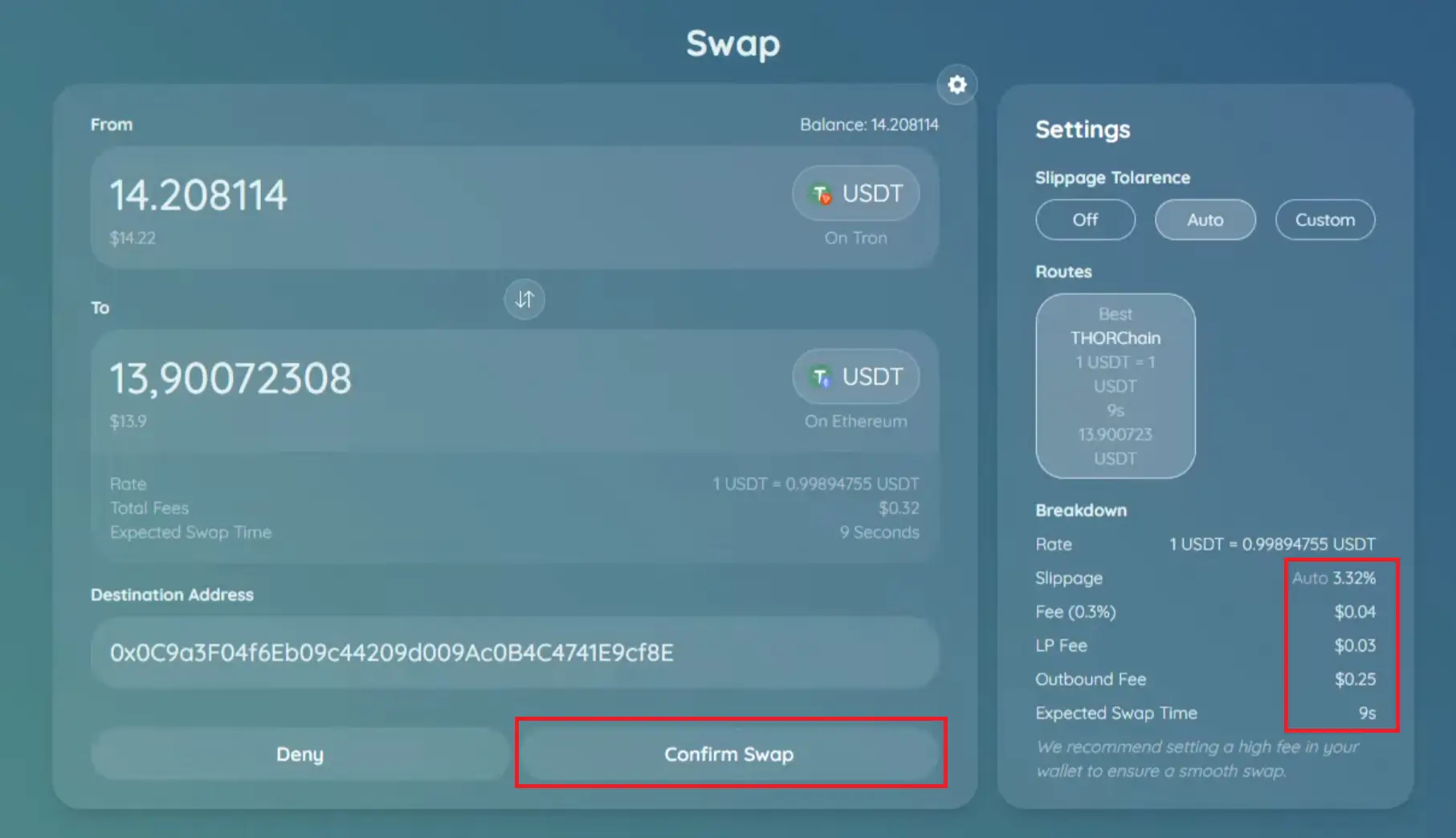
Task: Click Confirm Swap
Action: pos(729,754)
